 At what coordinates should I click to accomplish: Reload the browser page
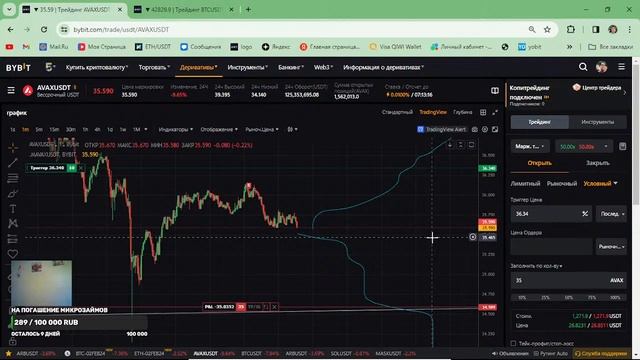click(x=44, y=29)
